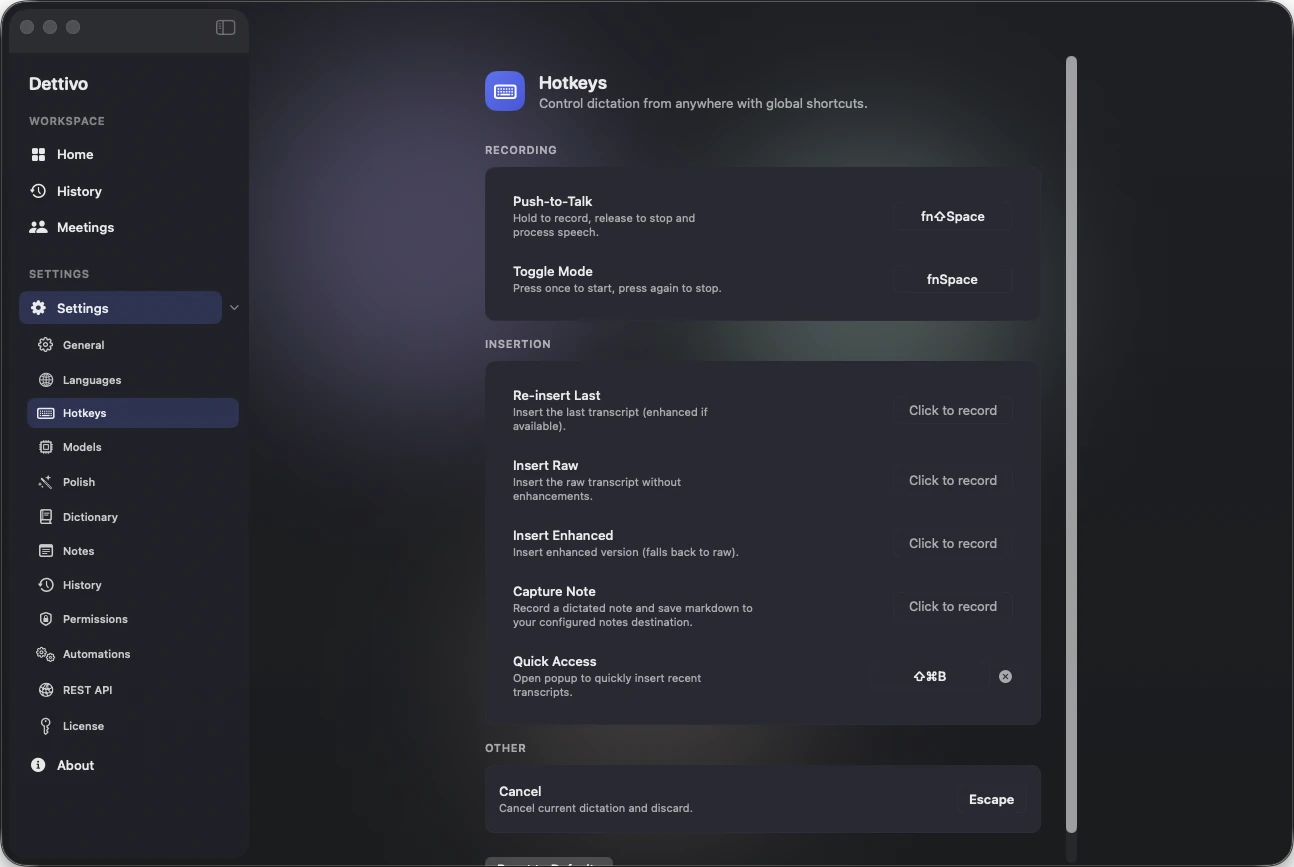Click the Dictionary book icon

[x=45, y=517]
